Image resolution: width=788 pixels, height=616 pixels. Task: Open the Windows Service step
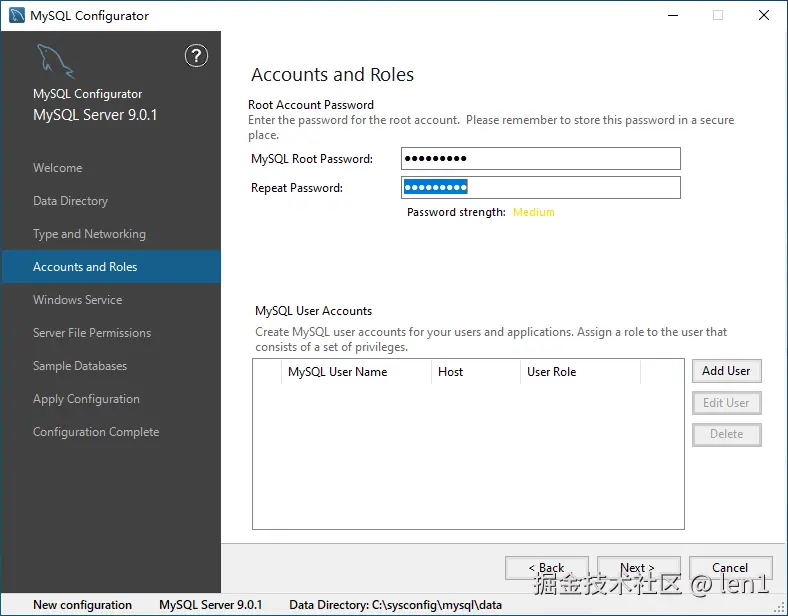77,300
